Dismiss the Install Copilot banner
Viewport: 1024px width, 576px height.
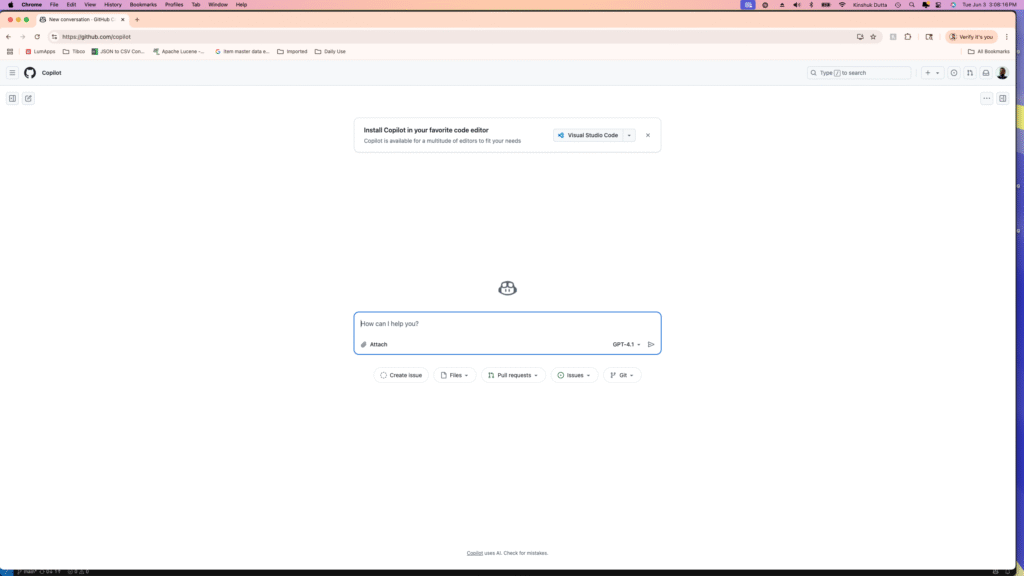pos(648,135)
